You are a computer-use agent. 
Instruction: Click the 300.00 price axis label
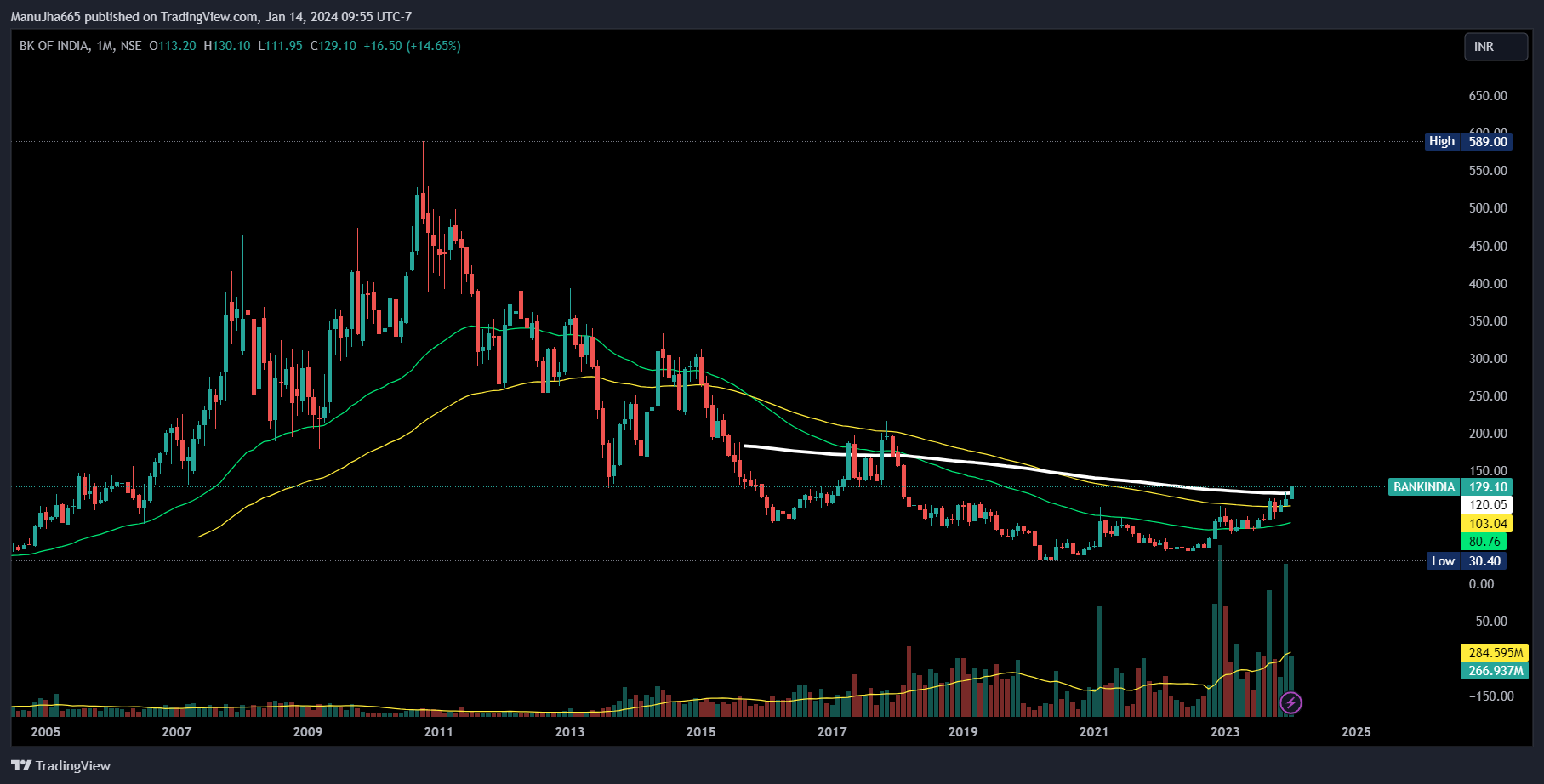tap(1488, 359)
